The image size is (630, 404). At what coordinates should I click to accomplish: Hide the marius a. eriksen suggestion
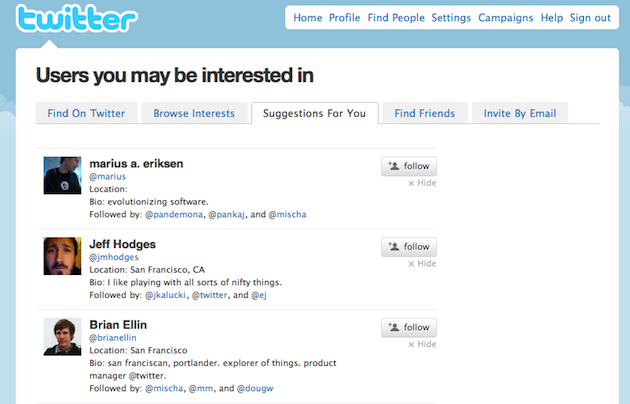[422, 183]
